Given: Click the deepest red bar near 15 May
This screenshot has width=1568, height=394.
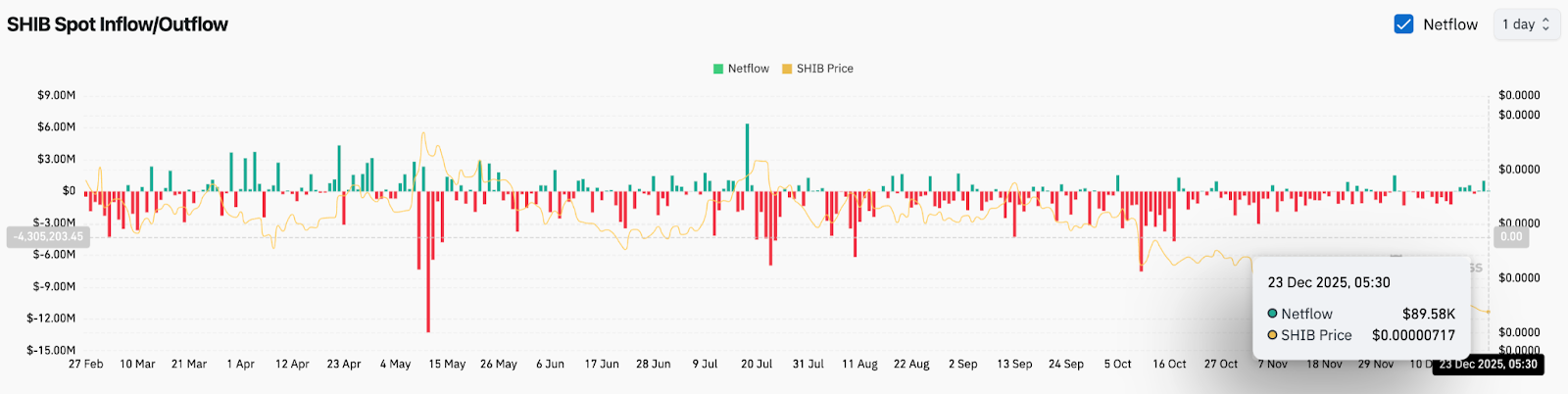Looking at the screenshot, I should pyautogui.click(x=428, y=261).
